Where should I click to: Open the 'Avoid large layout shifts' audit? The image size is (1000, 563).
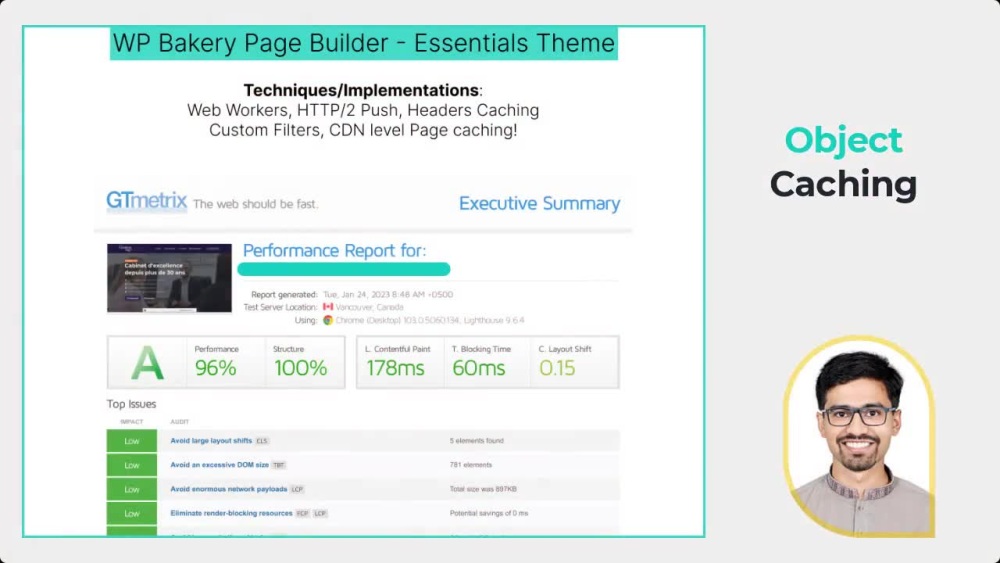[211, 441]
